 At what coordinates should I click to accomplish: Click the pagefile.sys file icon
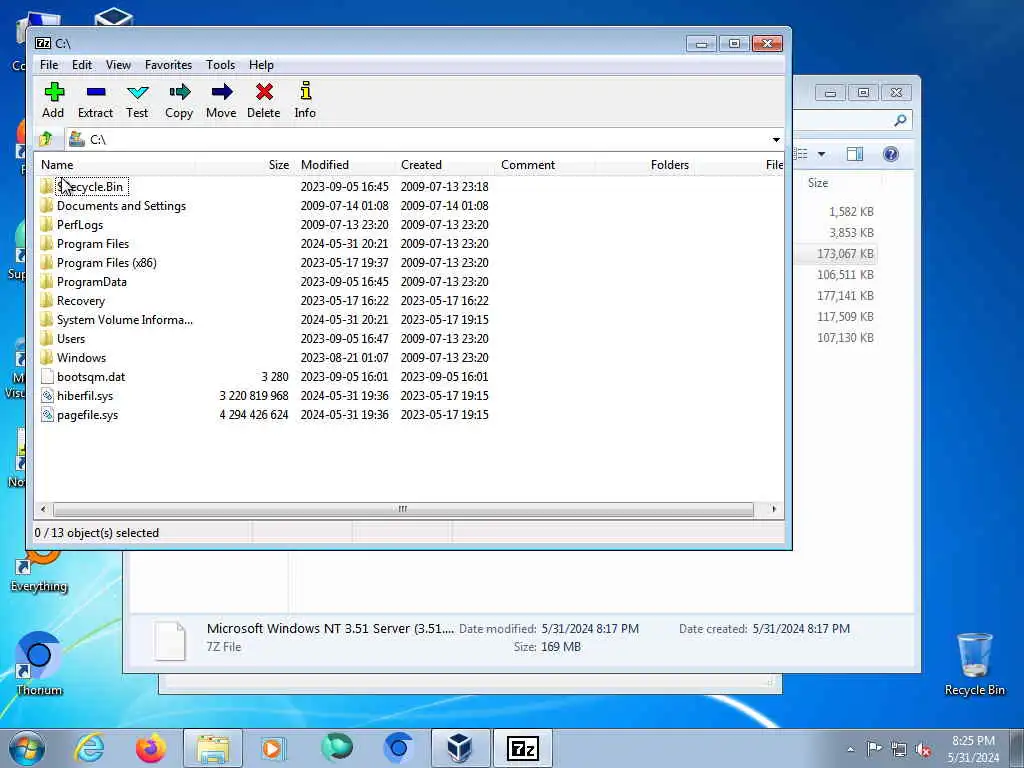[x=47, y=415]
